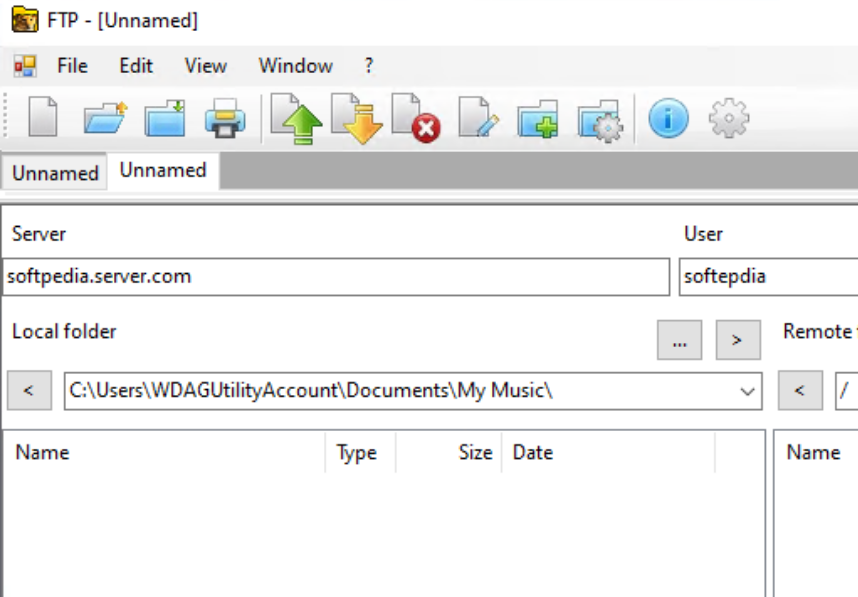Image resolution: width=858 pixels, height=597 pixels.
Task: Click the Save folder icon with green arrow
Action: [x=165, y=120]
